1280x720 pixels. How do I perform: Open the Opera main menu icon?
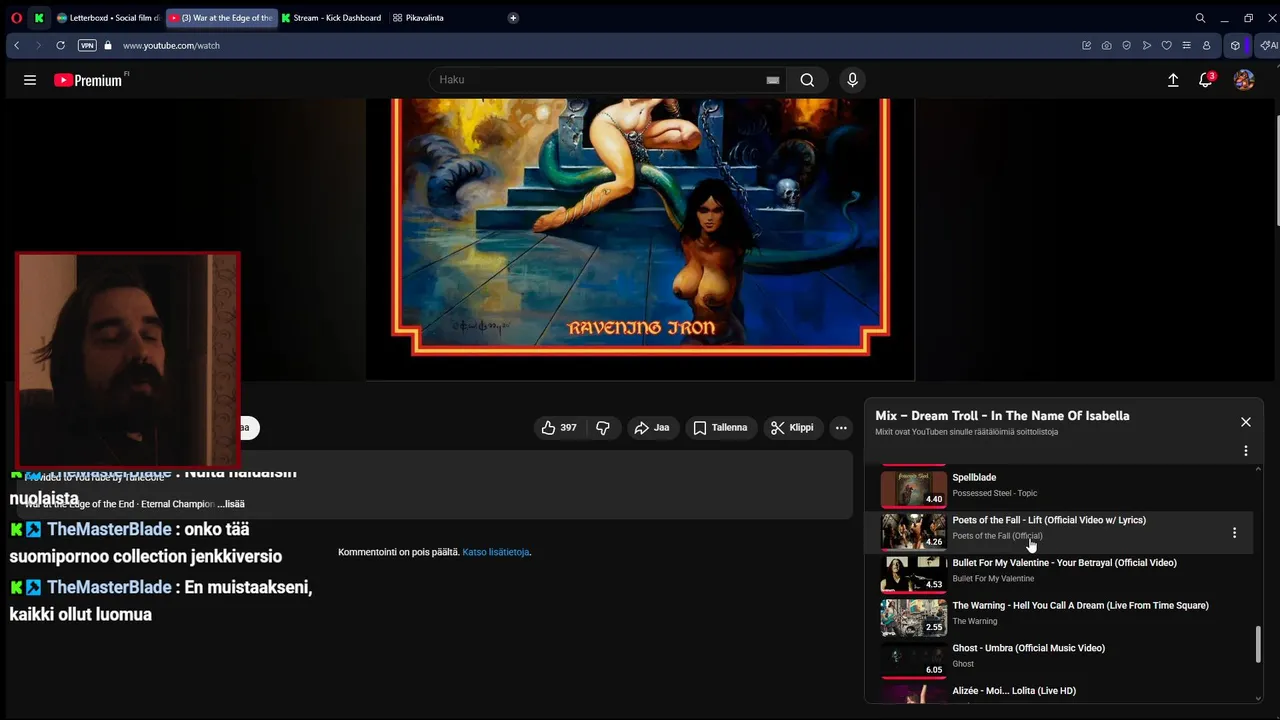tap(16, 18)
